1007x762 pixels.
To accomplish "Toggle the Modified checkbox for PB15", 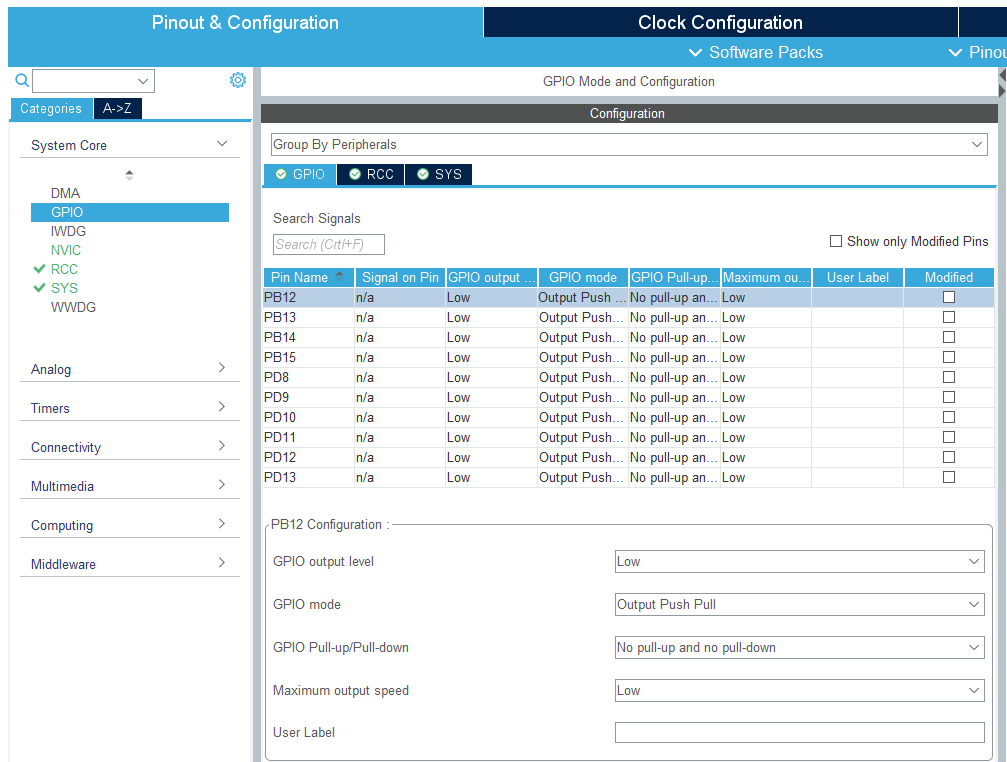I will point(949,357).
